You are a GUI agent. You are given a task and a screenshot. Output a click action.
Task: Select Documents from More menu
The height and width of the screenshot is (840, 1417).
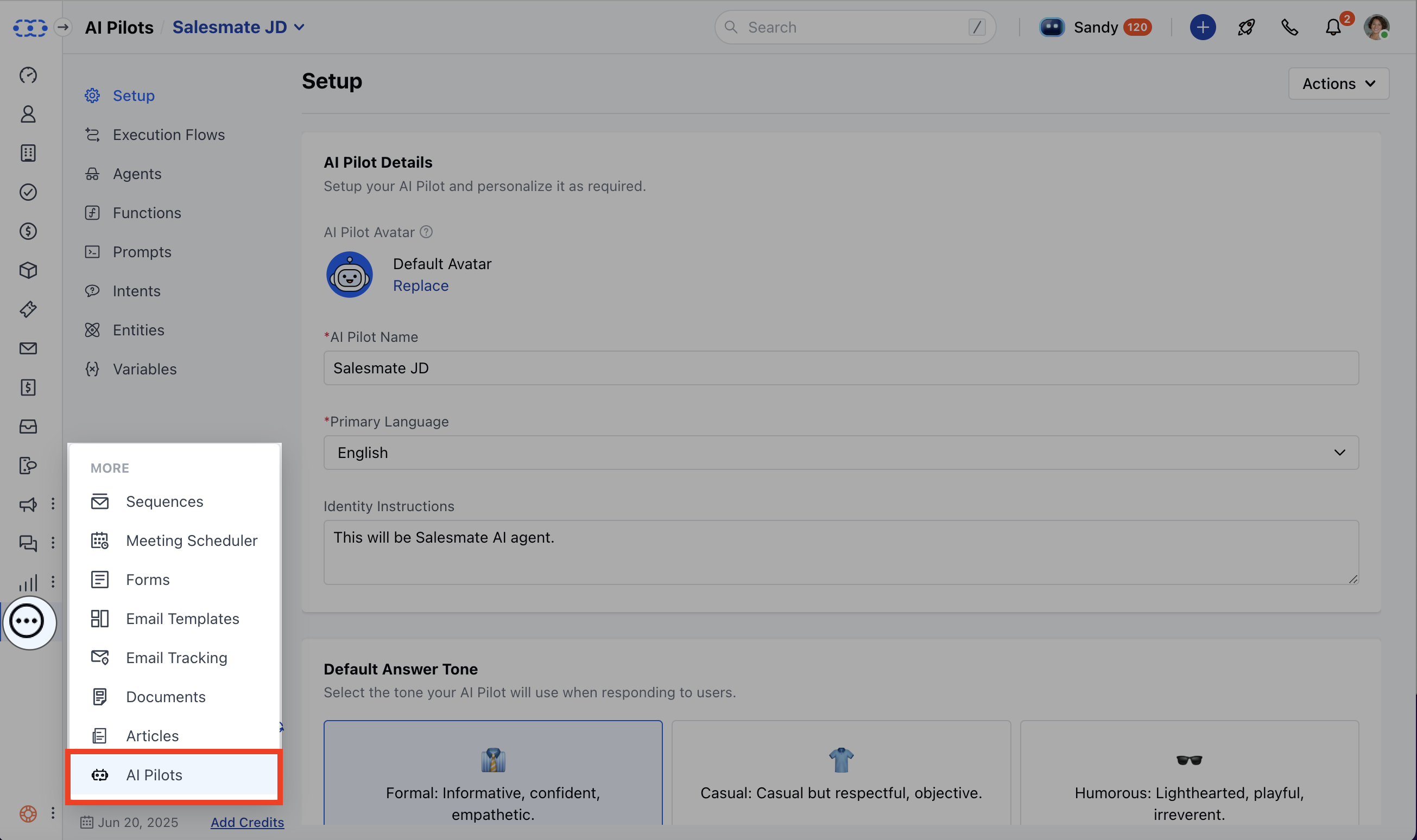tap(174, 697)
